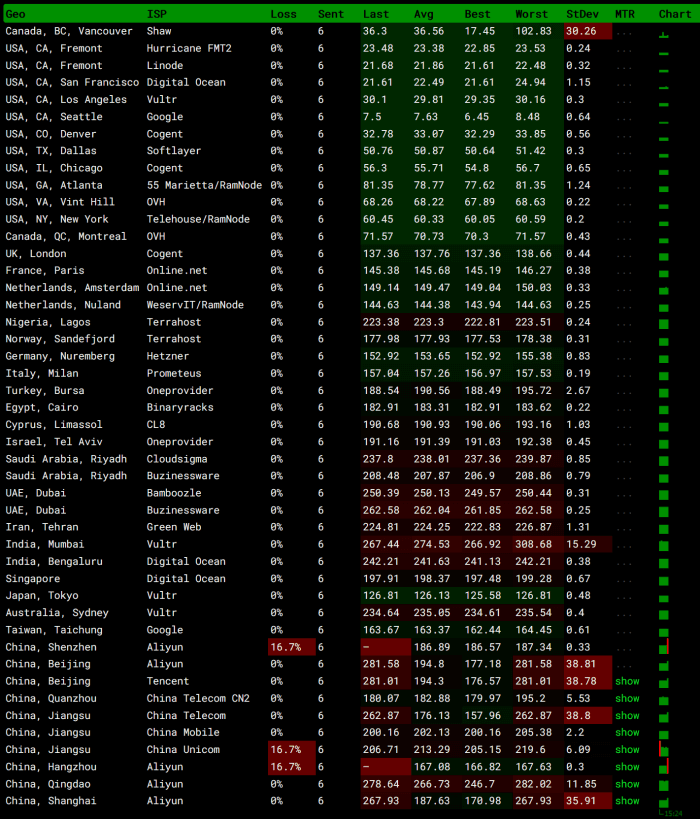Select 'Australia, Sydney' geo cell

[x=57, y=613]
